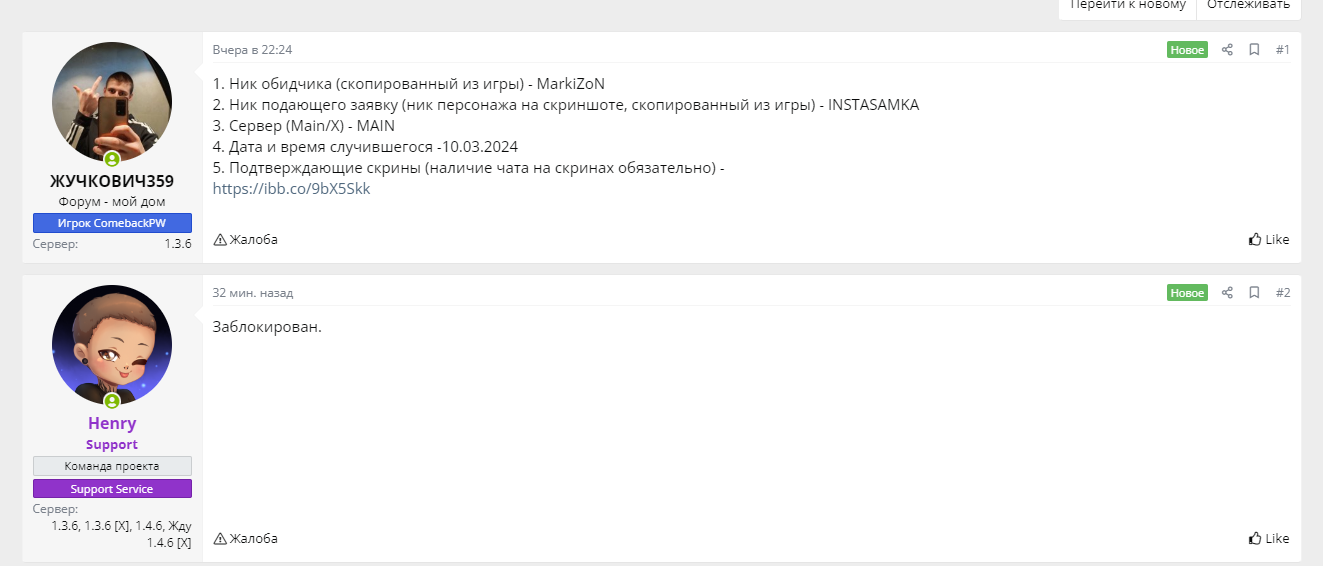This screenshot has width=1323, height=566.
Task: Bookmark post #2 by Henry
Action: tap(1254, 293)
